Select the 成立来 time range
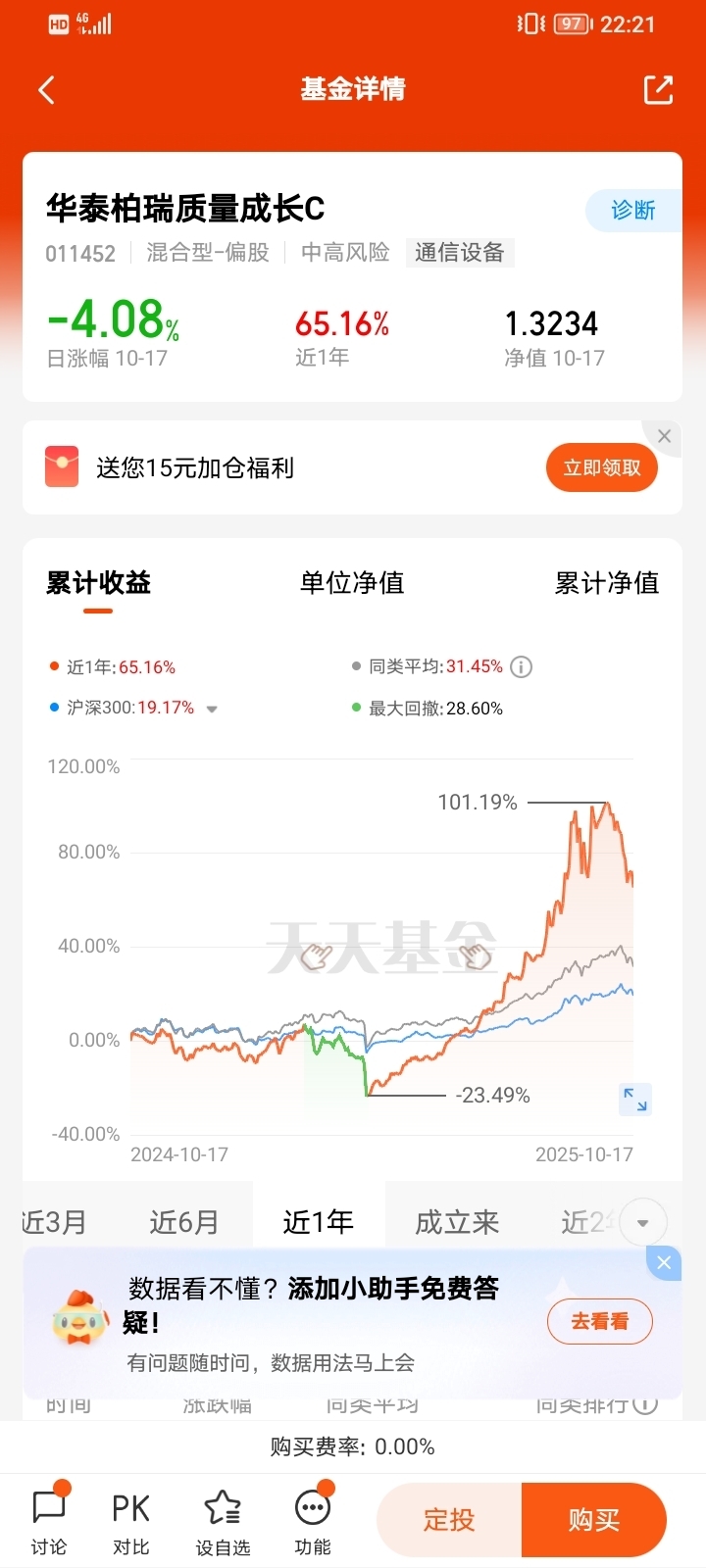 click(457, 1222)
